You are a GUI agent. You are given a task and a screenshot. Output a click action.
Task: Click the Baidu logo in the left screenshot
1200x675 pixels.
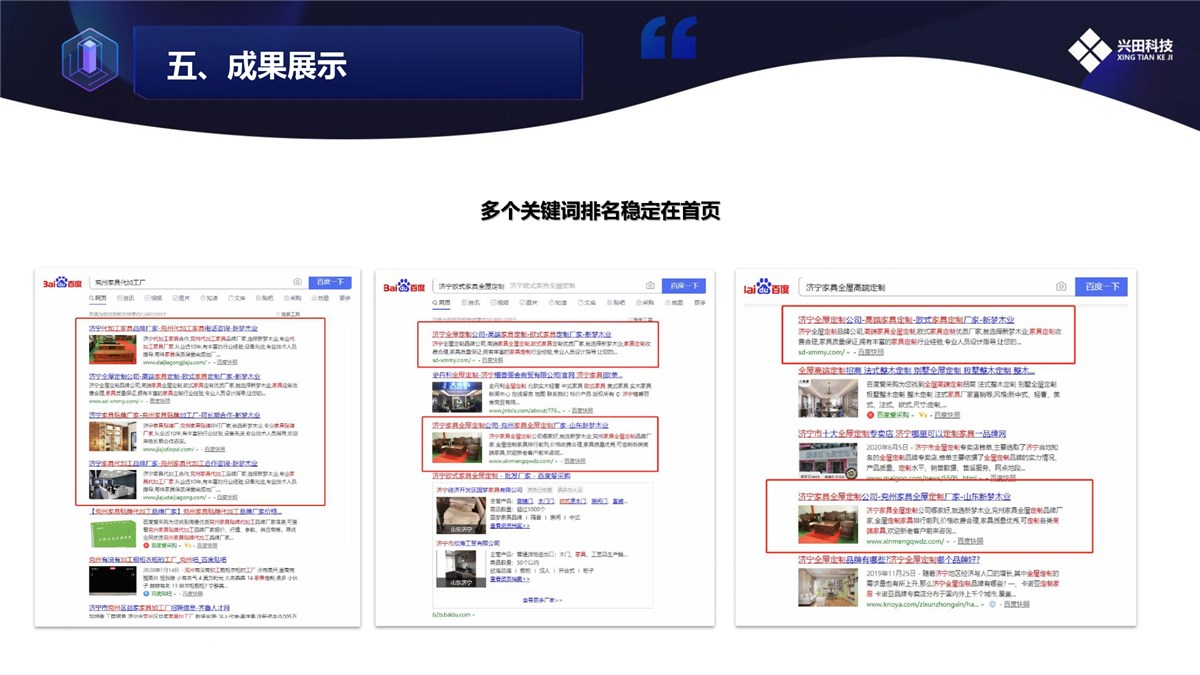tap(62, 283)
